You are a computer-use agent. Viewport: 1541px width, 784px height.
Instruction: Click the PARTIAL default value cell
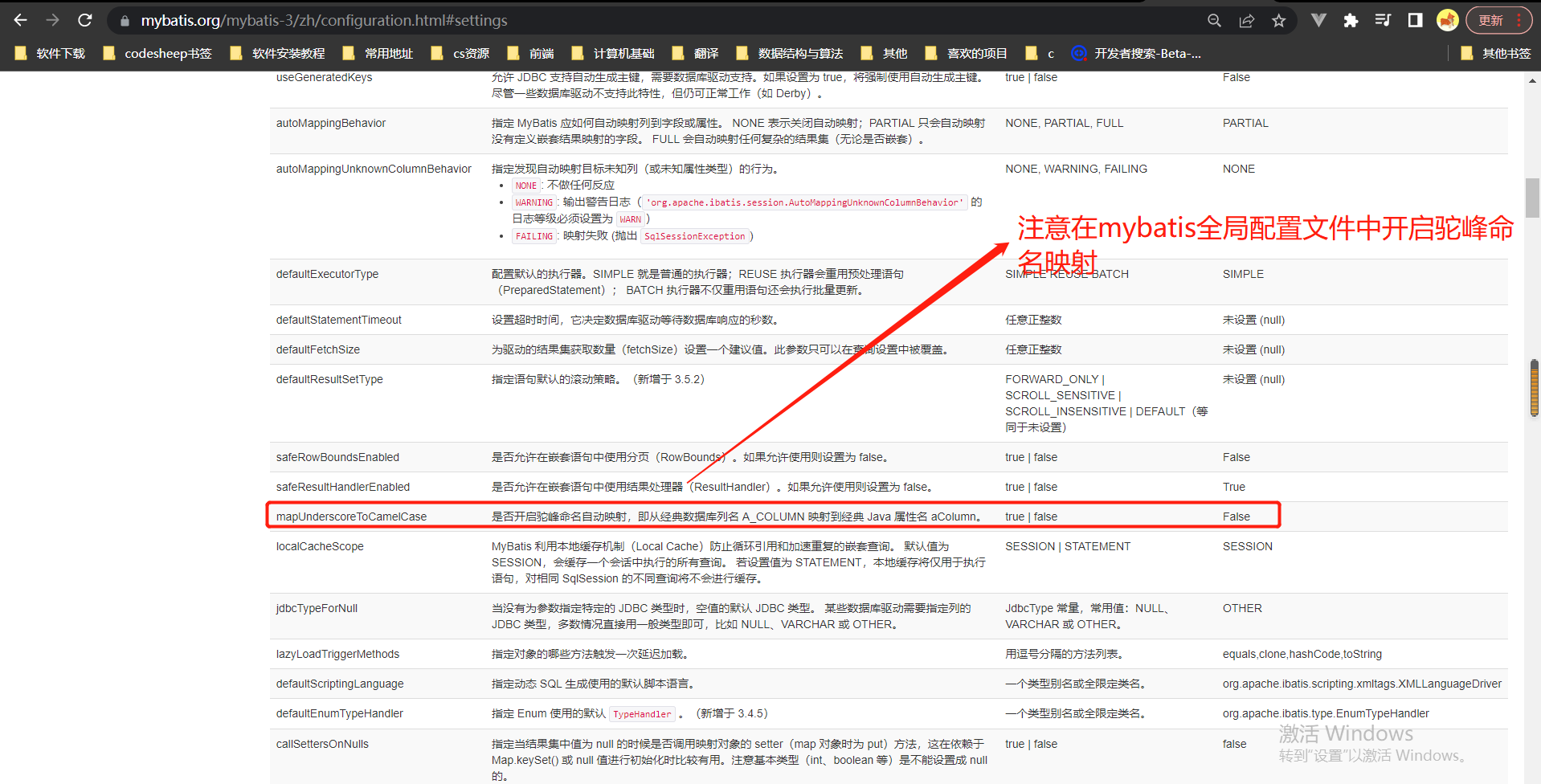click(x=1245, y=123)
